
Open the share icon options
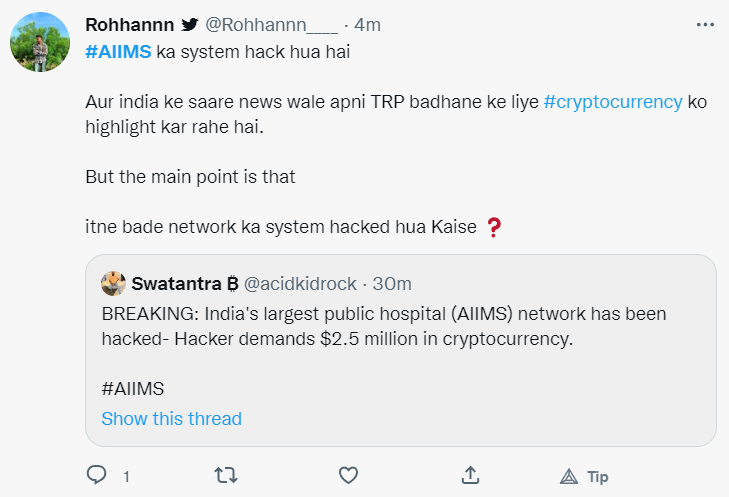coord(471,475)
